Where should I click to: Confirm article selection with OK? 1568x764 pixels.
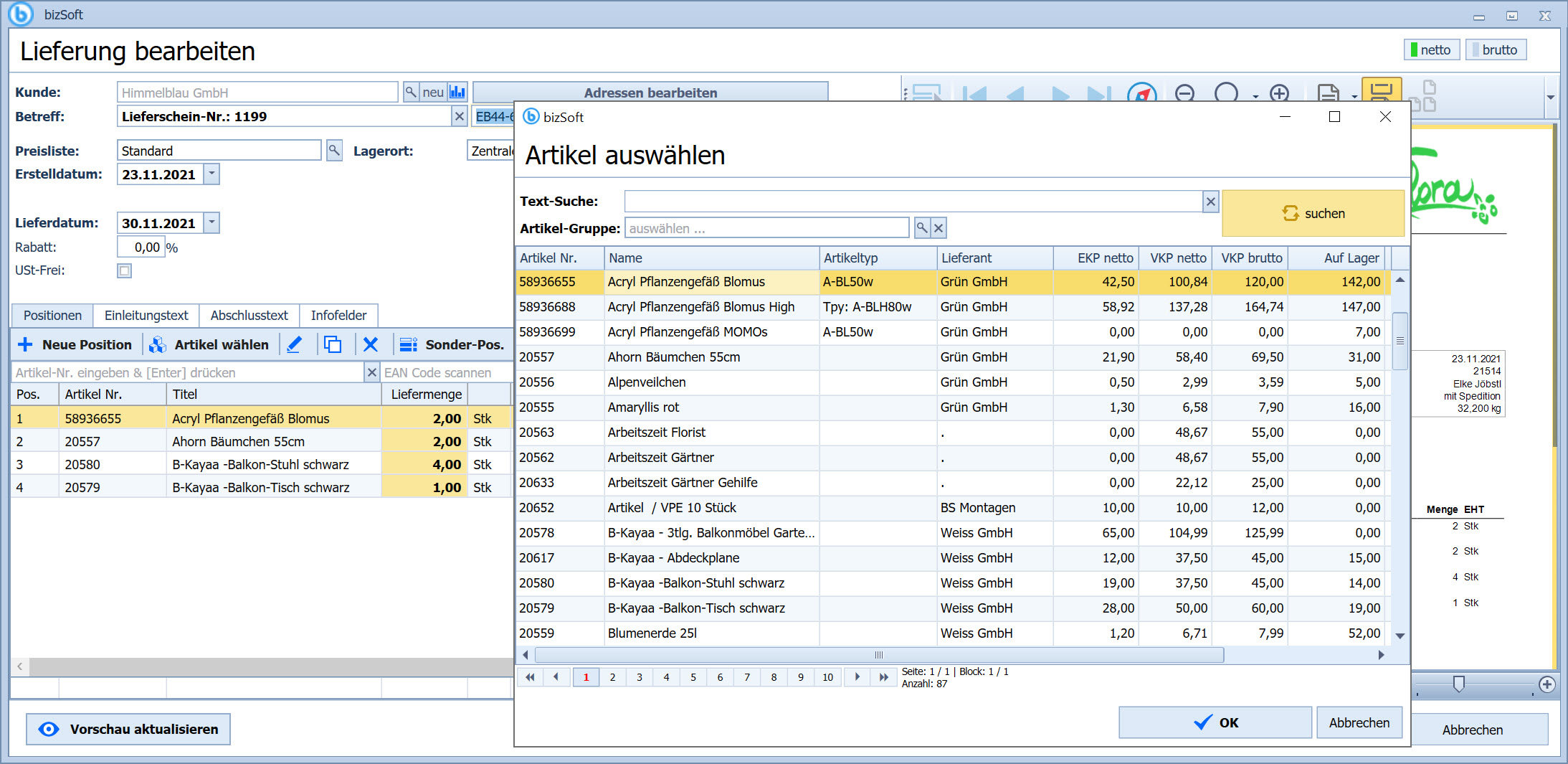pos(1215,722)
